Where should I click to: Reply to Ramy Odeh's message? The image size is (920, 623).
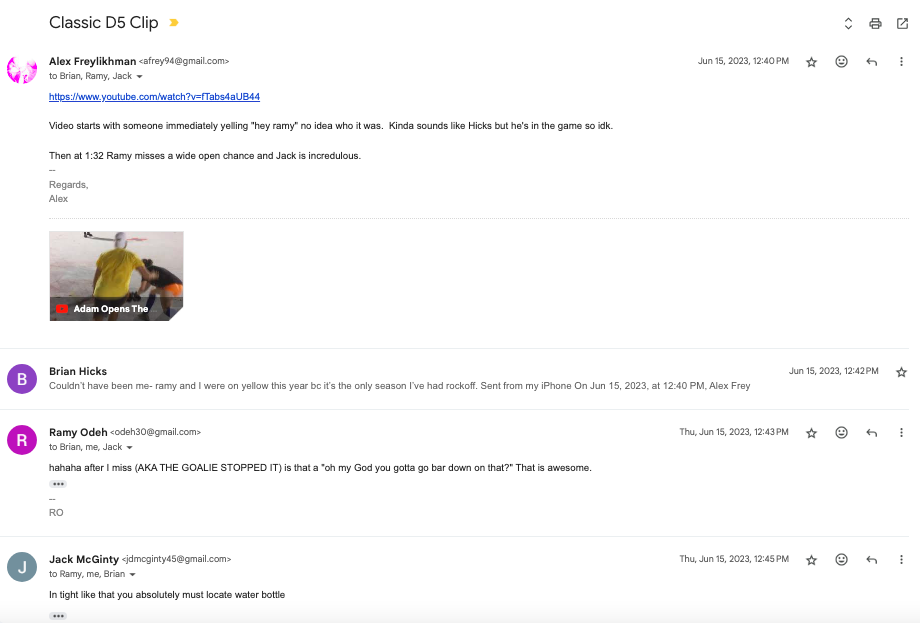(x=871, y=433)
